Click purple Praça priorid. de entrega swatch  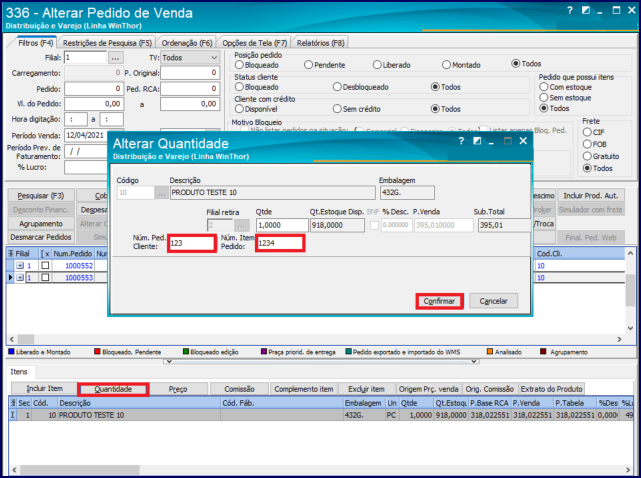coord(264,352)
